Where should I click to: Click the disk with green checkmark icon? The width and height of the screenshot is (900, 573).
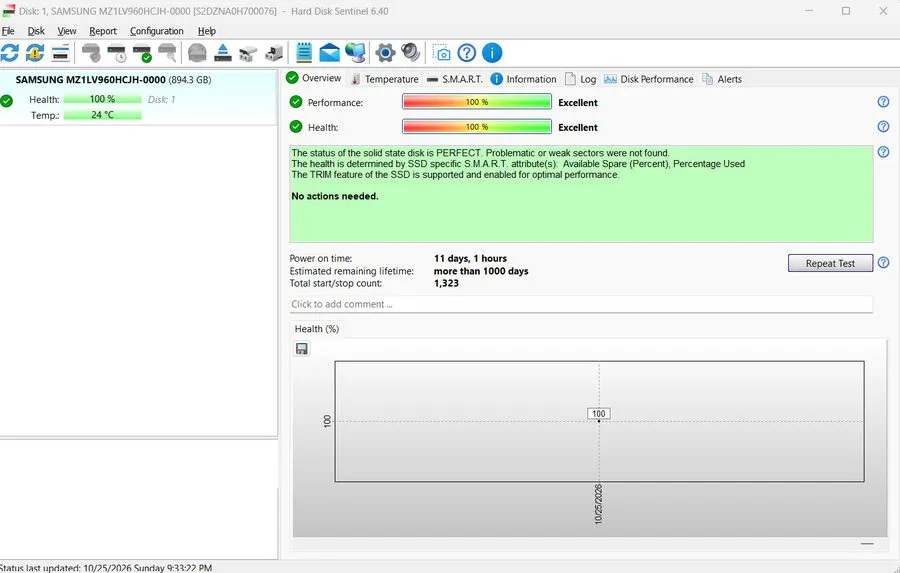coord(142,53)
